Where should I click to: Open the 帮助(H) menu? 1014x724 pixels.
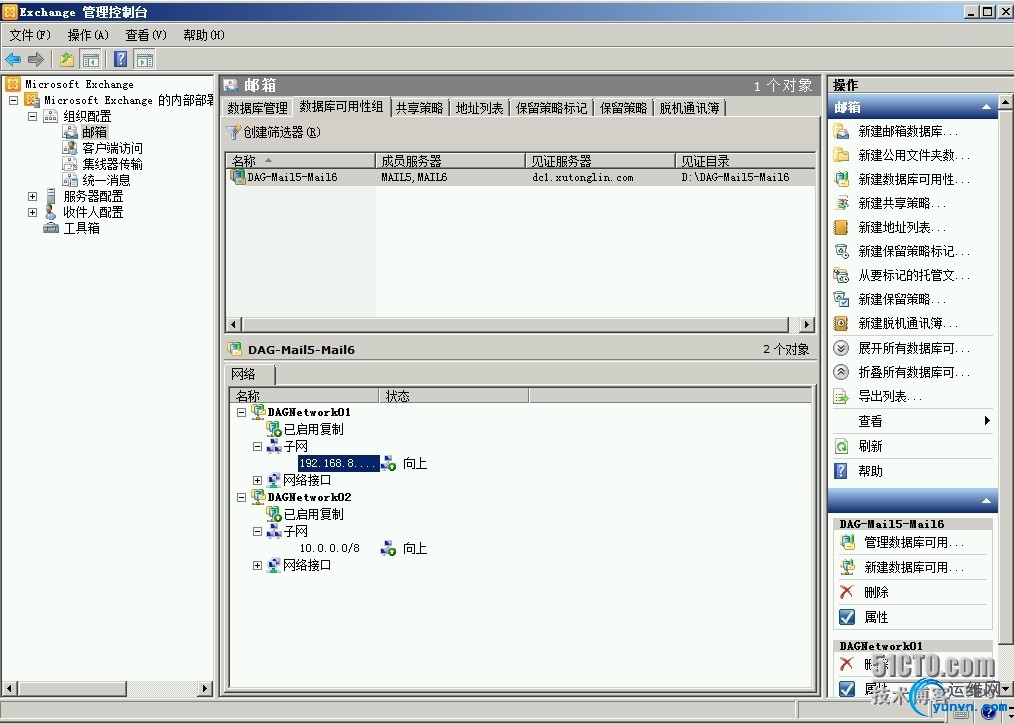tap(204, 35)
